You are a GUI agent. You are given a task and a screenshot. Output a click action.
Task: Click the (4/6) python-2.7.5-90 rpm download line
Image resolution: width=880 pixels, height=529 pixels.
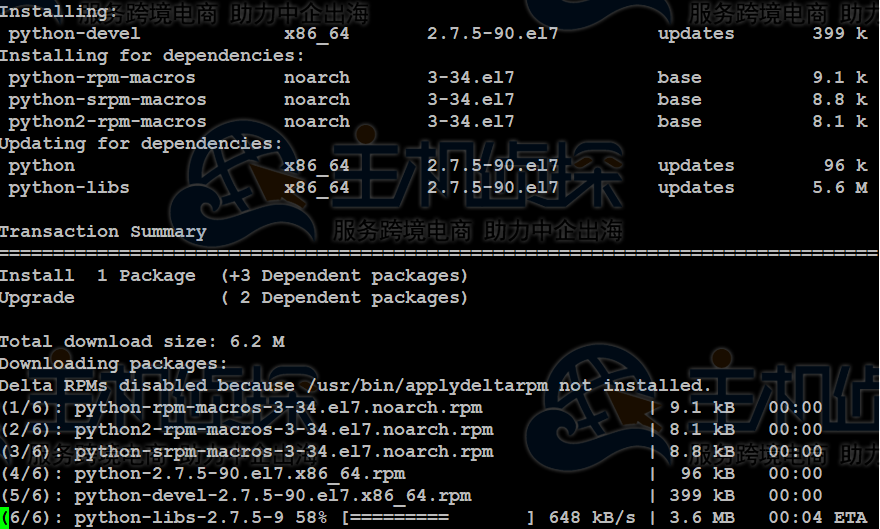(202, 474)
